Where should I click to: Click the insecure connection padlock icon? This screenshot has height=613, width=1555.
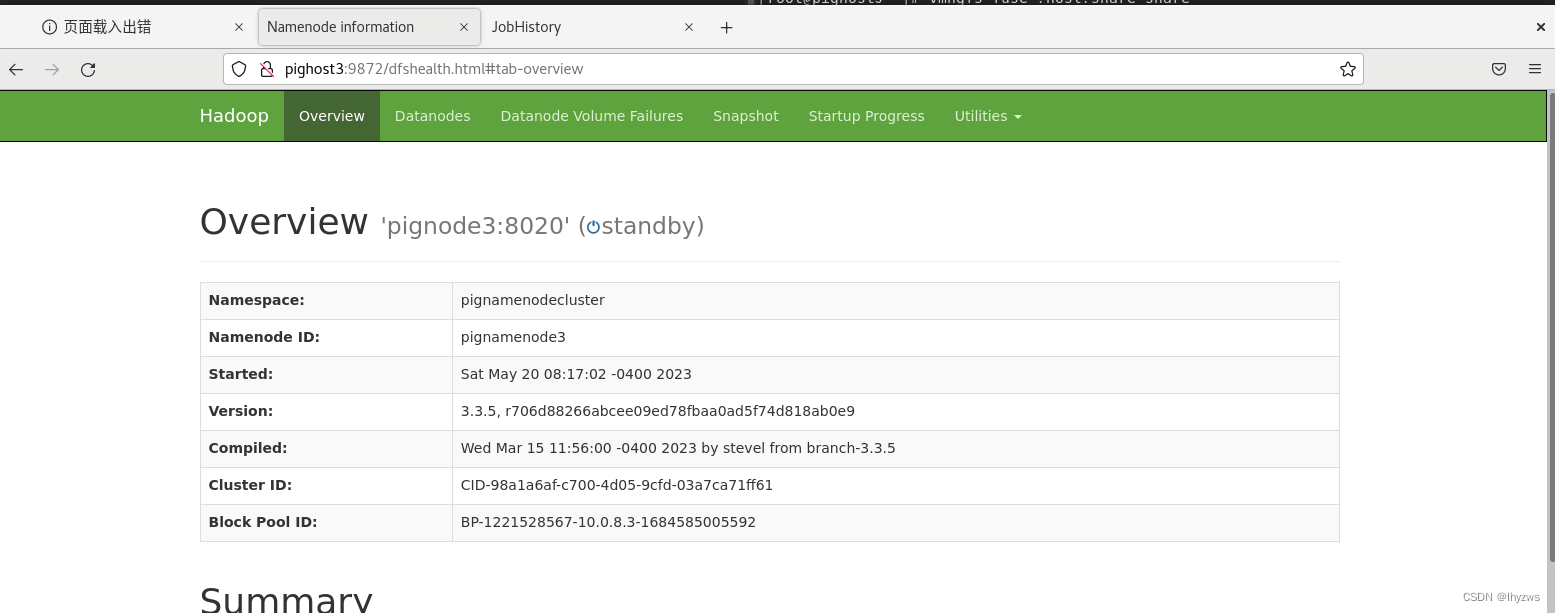(267, 69)
